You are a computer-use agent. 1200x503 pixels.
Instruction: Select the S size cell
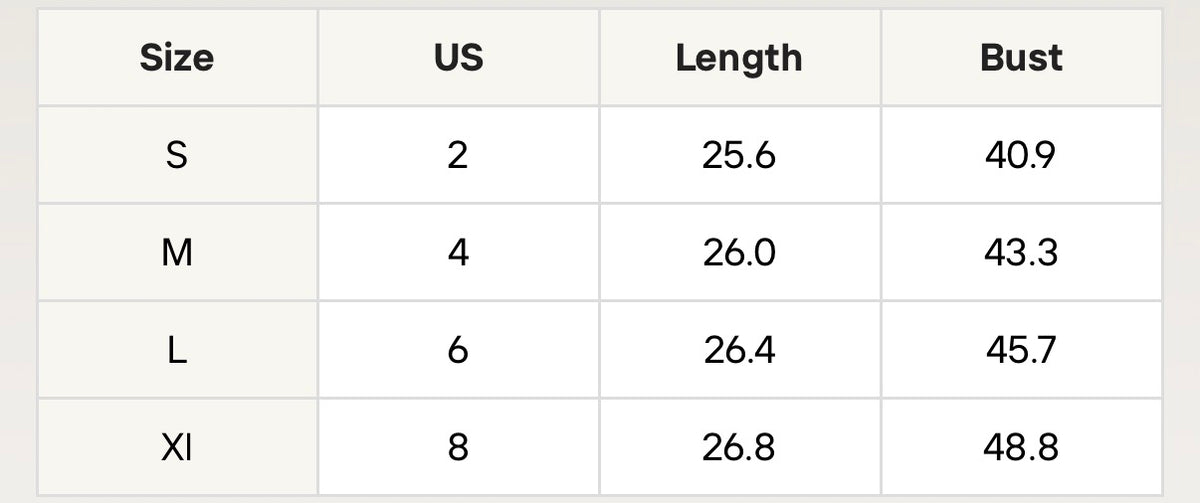[177, 155]
